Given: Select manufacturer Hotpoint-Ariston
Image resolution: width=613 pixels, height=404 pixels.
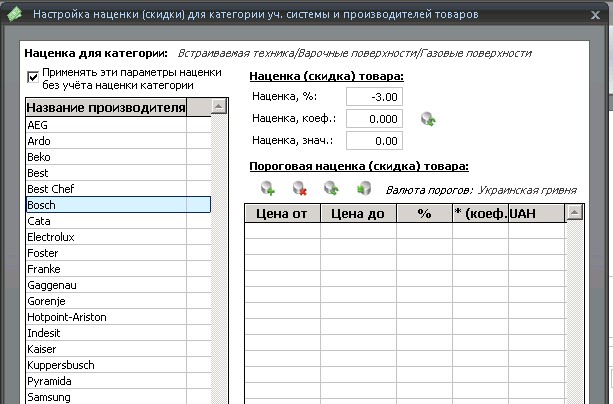Looking at the screenshot, I should tap(118, 317).
